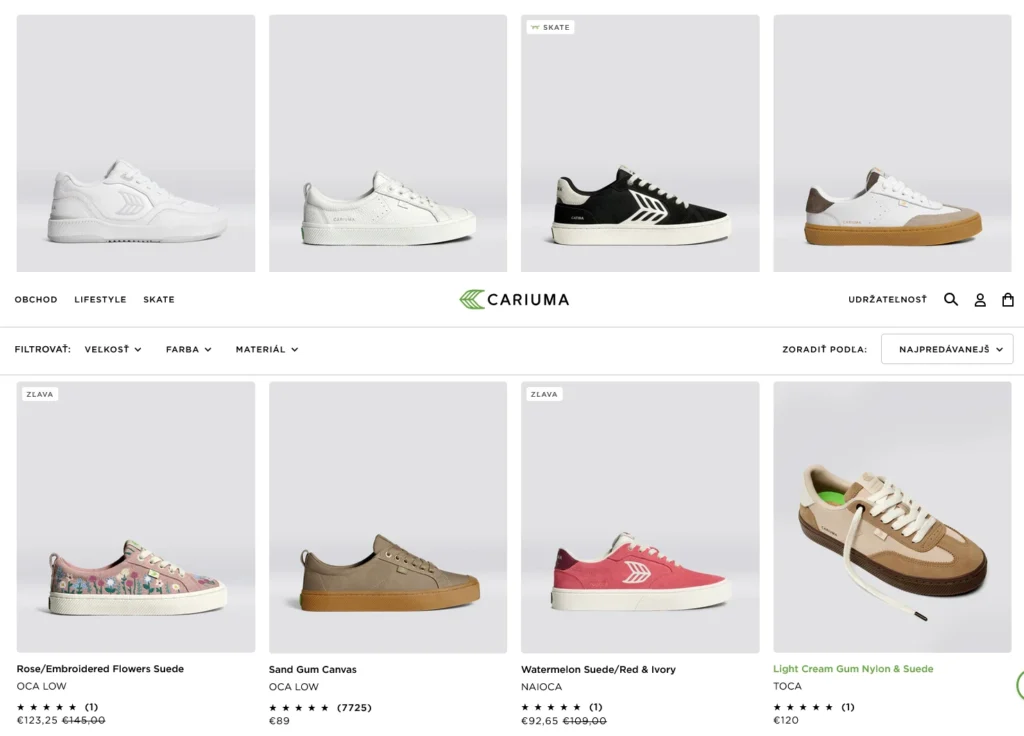This screenshot has height=736, width=1024.
Task: Click star rating under Sand Gum Canvas
Action: click(x=299, y=707)
